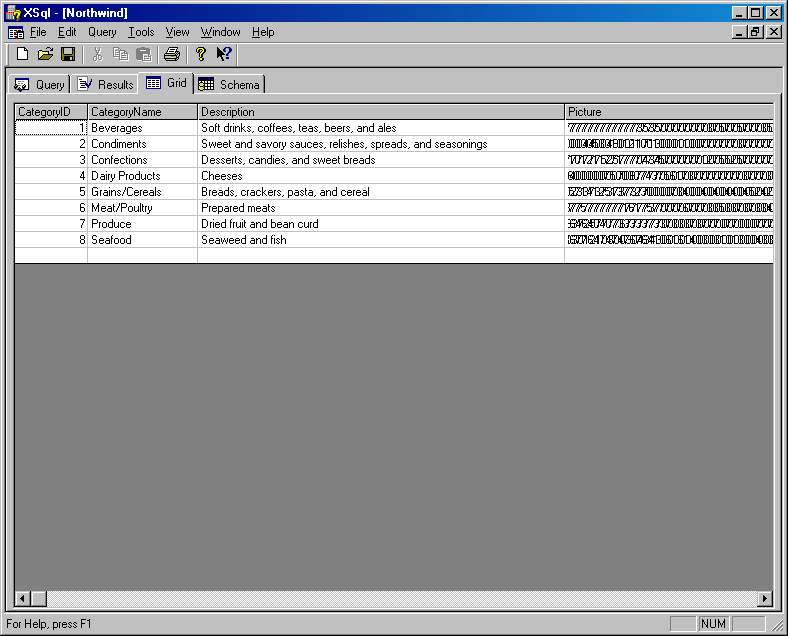Click the Cheeses description cell
Viewport: 788px width, 636px height.
(x=381, y=176)
